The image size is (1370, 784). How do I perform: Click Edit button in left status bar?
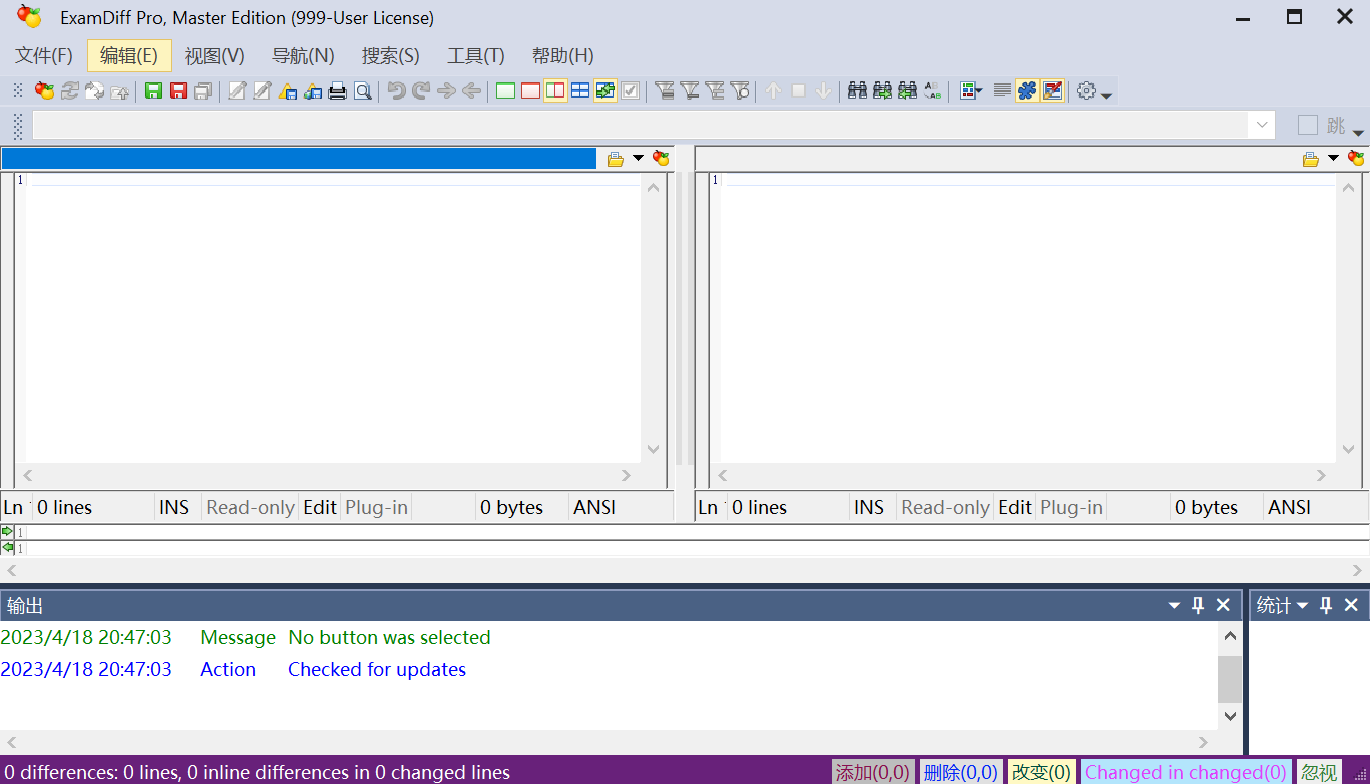point(319,507)
